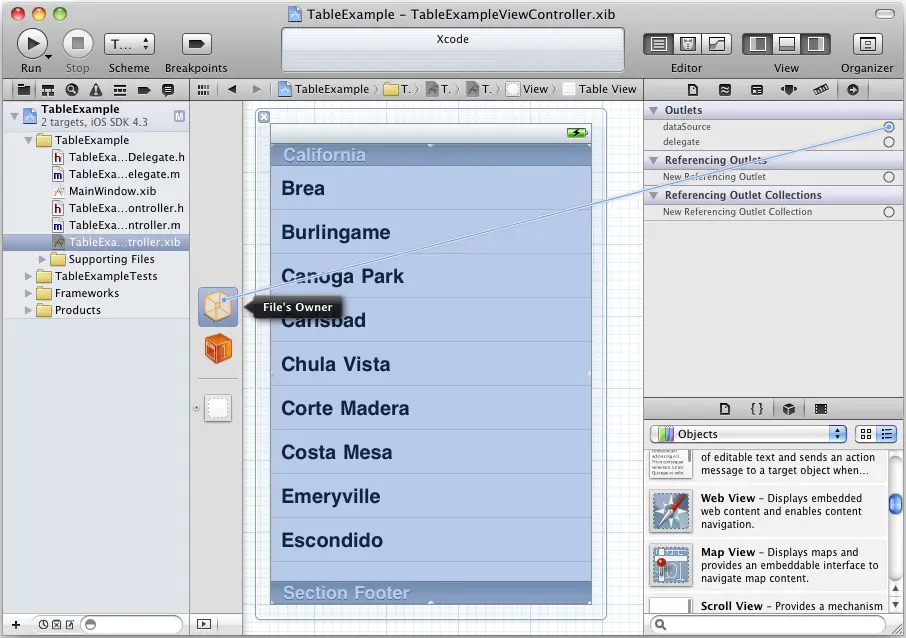The image size is (906, 638).
Task: Click the library search field
Action: pyautogui.click(x=774, y=625)
